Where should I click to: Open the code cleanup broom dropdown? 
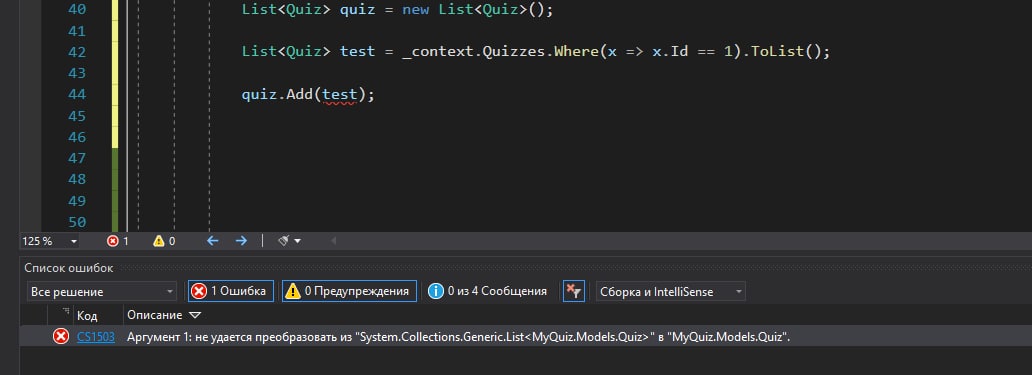tap(290, 241)
